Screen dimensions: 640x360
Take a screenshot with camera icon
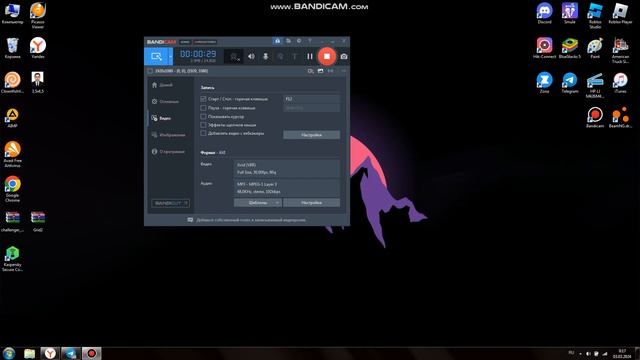coord(344,56)
